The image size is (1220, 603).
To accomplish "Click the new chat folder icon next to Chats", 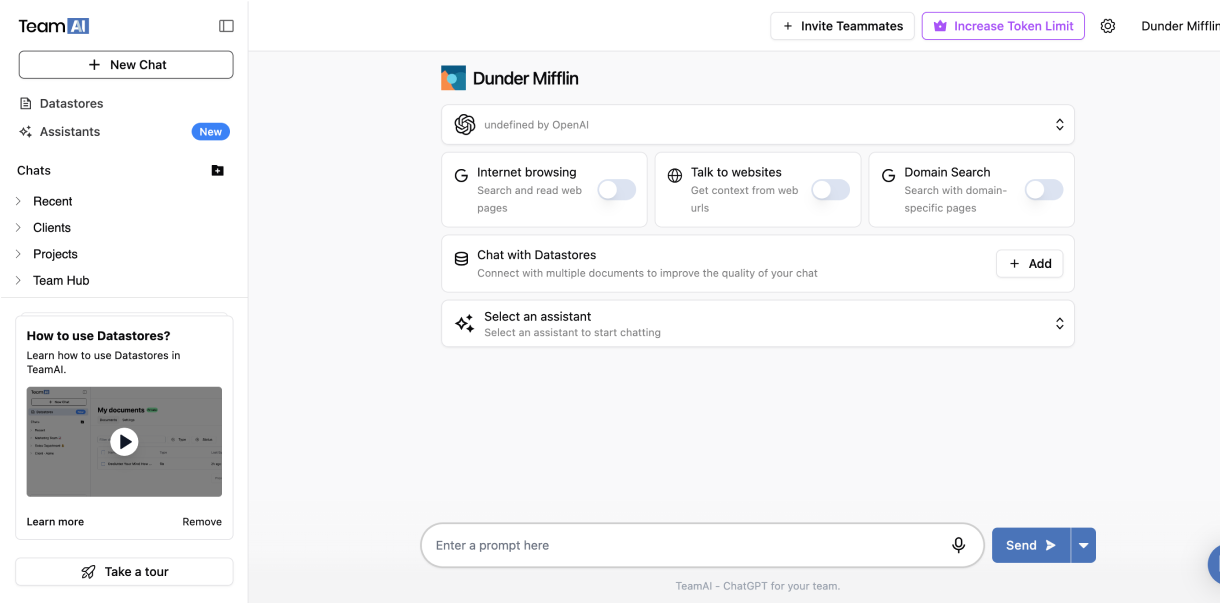I will tap(217, 170).
